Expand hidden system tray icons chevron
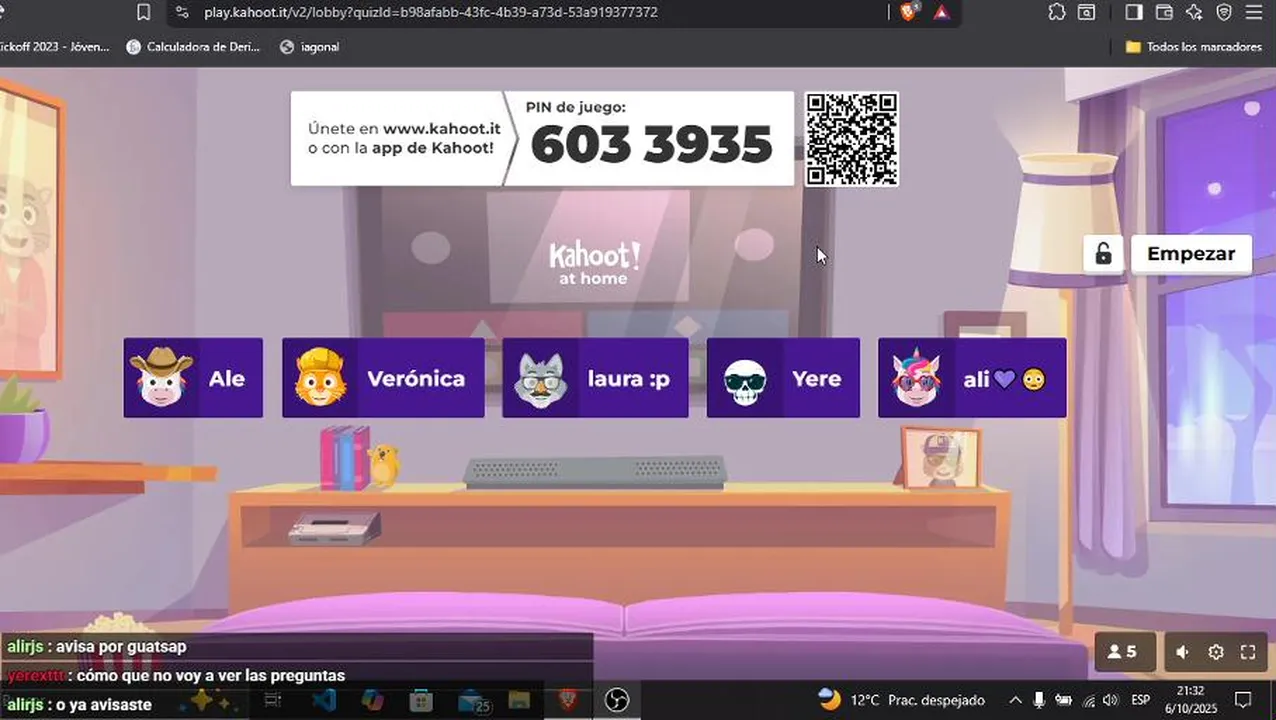Image resolution: width=1276 pixels, height=720 pixels. click(1015, 700)
